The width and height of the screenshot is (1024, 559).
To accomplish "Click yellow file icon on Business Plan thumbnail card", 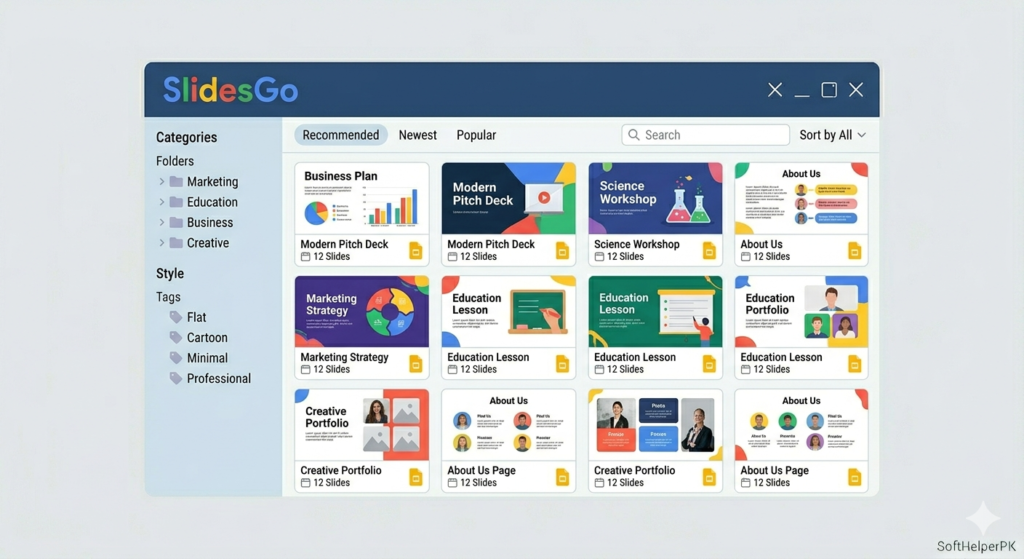I will [x=415, y=250].
